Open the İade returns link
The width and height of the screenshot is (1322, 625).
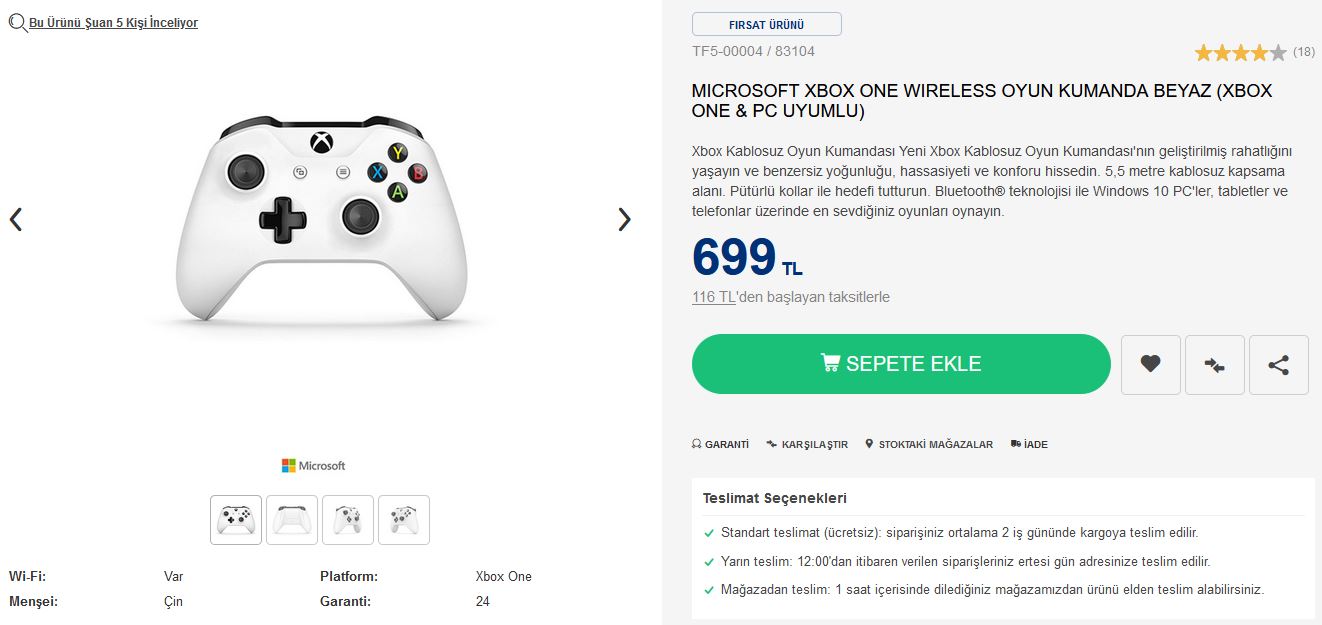(x=1029, y=444)
